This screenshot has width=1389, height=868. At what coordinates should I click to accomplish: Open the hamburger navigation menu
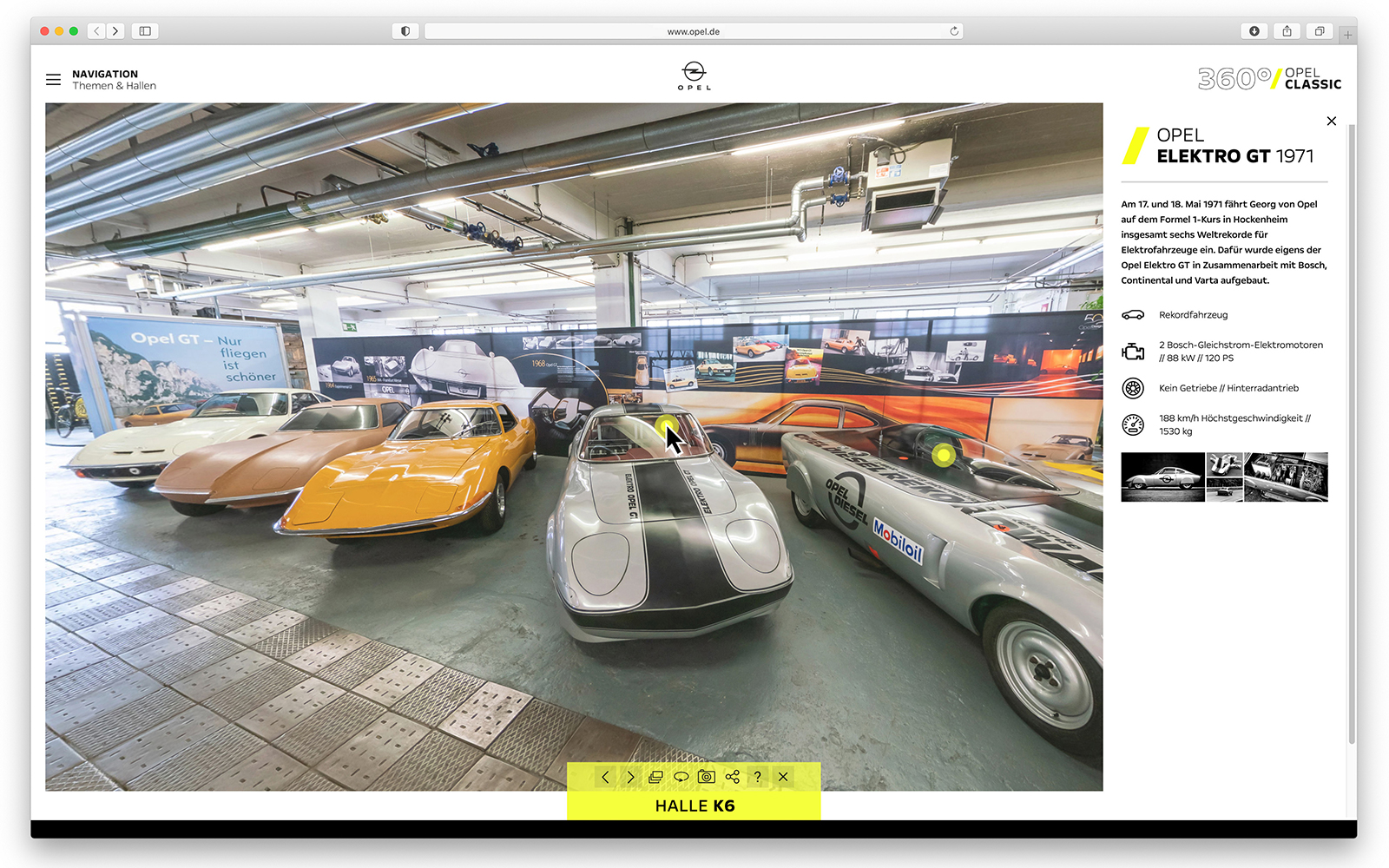[53, 80]
